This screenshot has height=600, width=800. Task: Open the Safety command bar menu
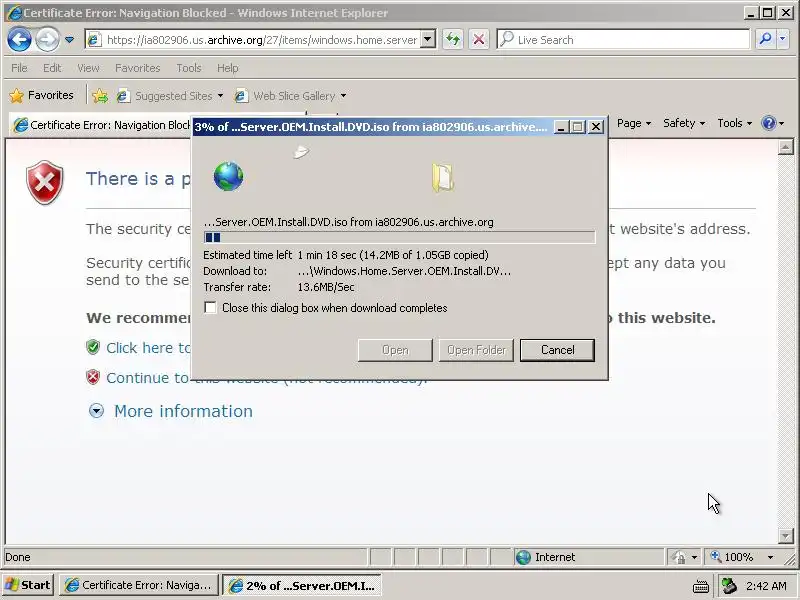684,123
